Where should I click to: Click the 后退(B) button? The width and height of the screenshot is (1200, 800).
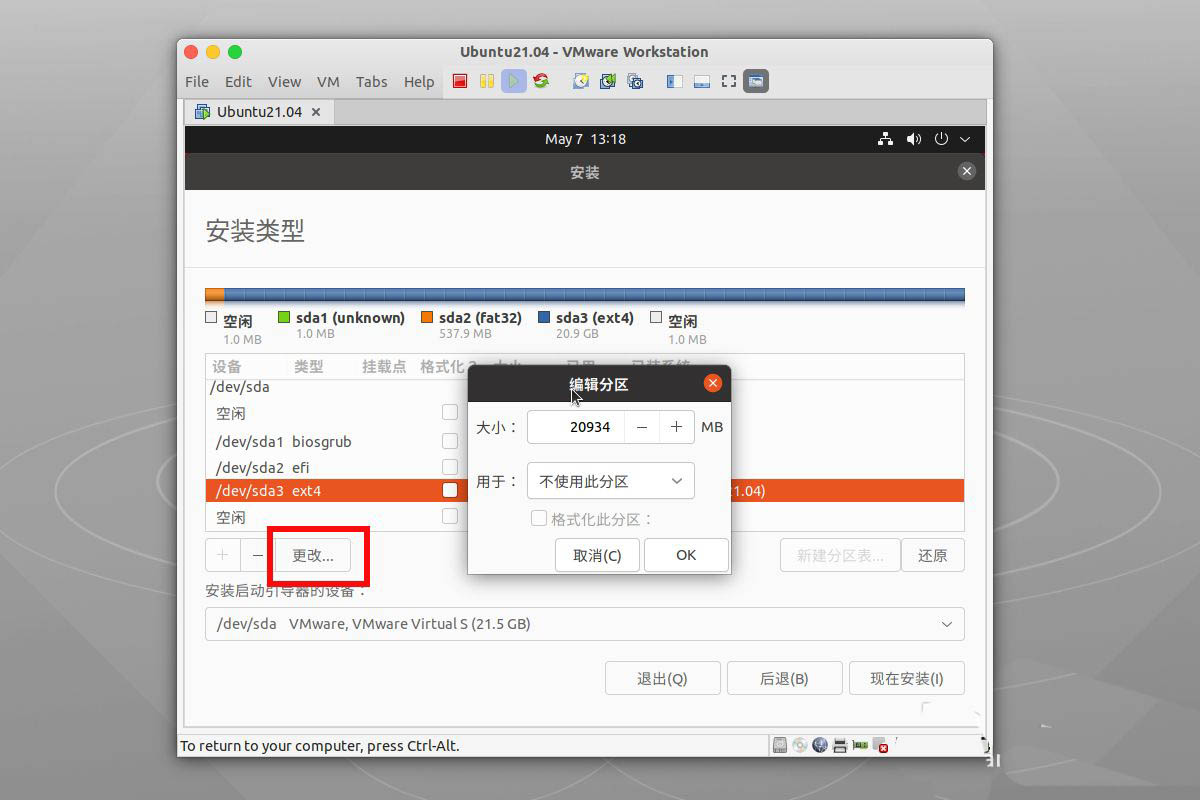click(784, 678)
